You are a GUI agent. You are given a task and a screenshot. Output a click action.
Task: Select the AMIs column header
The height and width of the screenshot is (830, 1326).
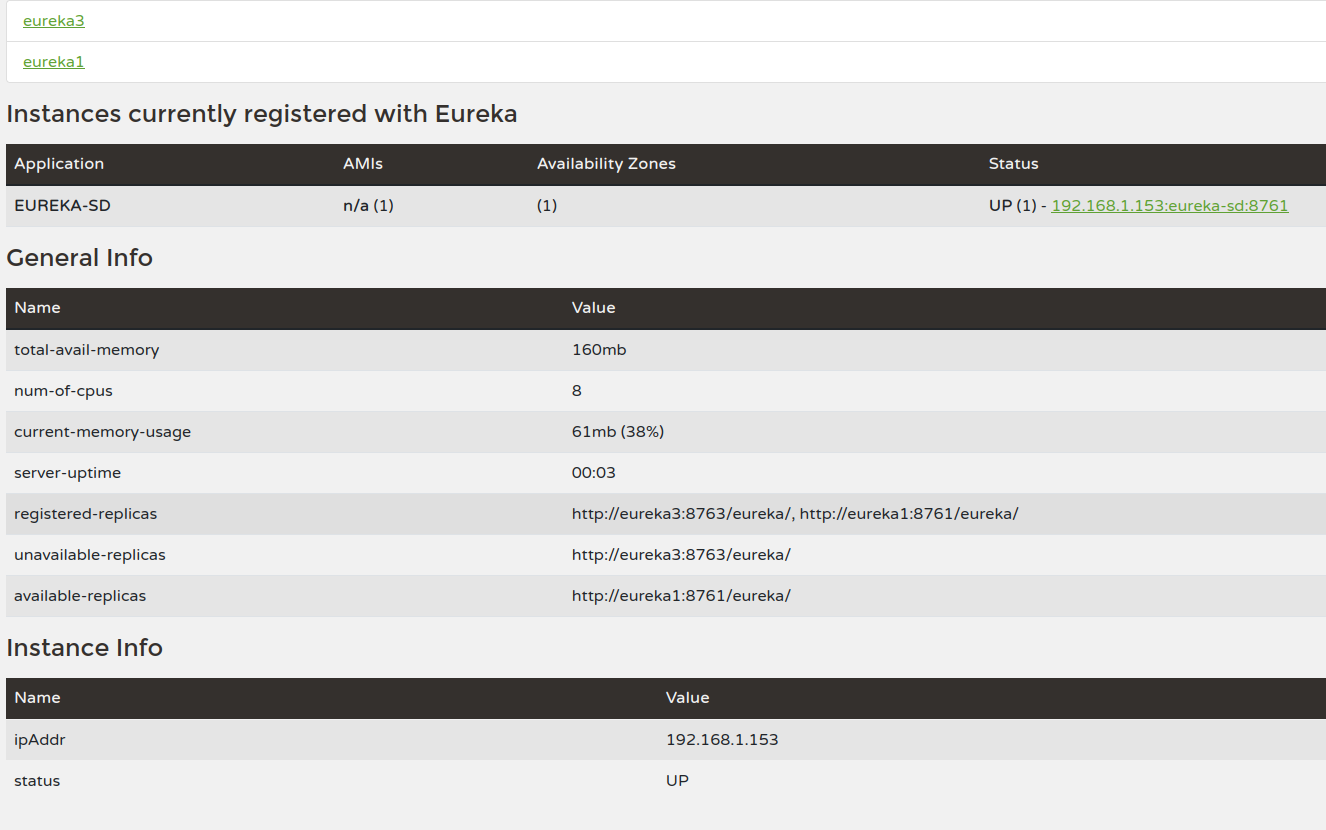click(x=362, y=164)
